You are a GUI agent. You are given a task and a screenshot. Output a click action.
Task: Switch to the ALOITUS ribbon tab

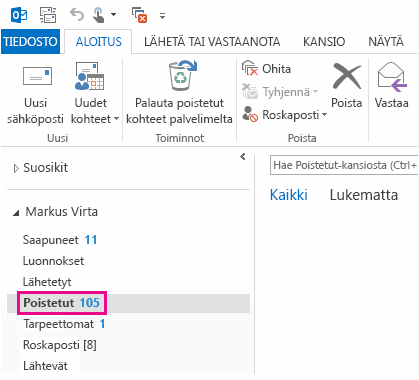99,42
